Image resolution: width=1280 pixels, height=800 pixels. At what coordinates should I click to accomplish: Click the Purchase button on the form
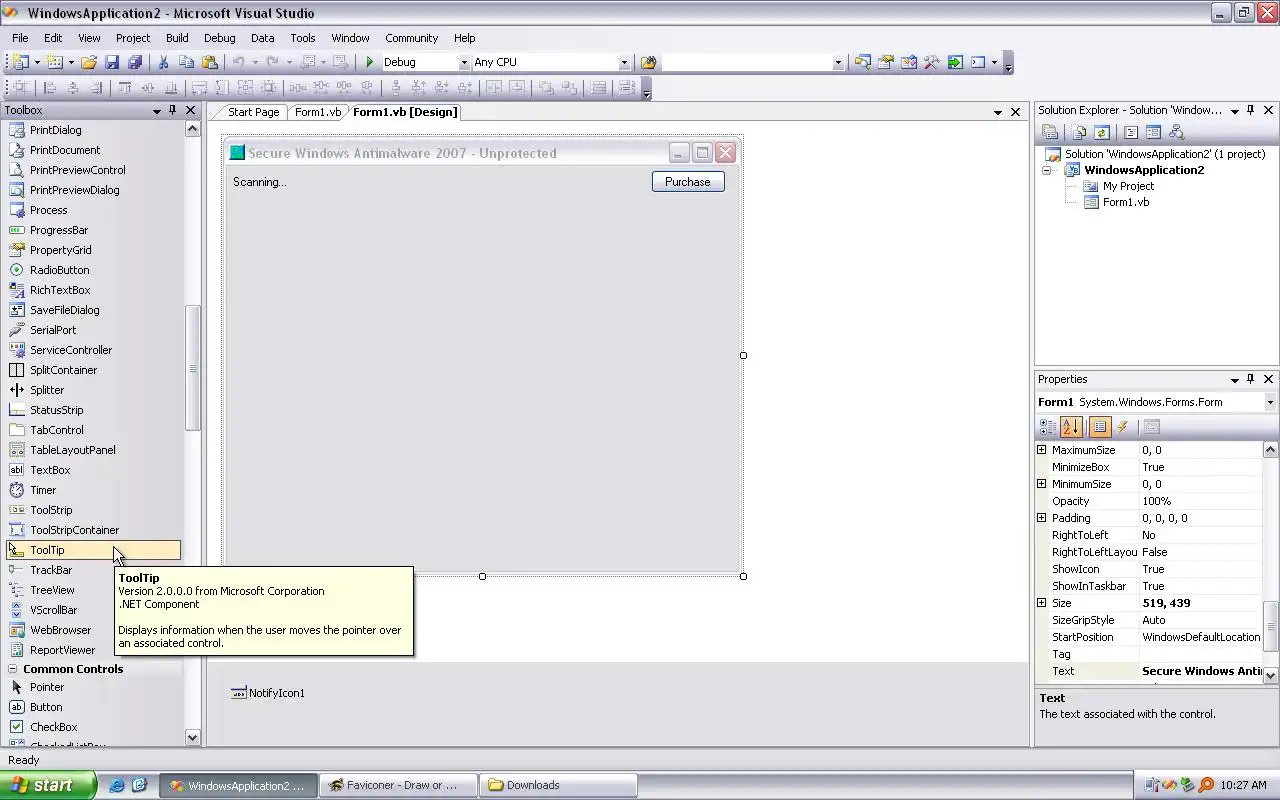(x=688, y=182)
